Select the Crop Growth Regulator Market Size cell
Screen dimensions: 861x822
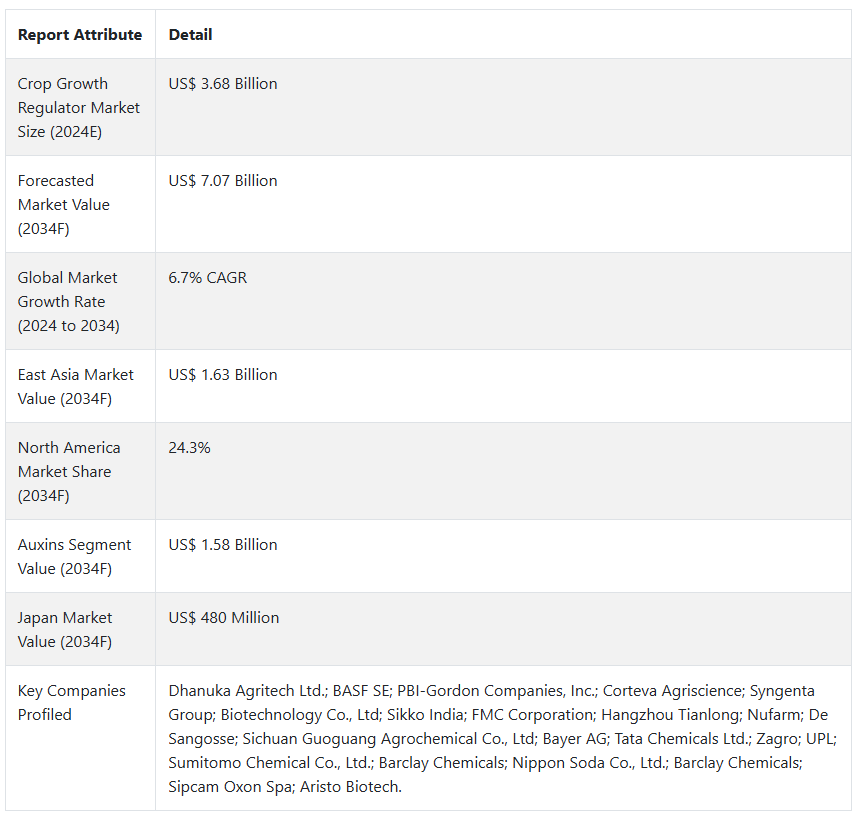tap(79, 108)
